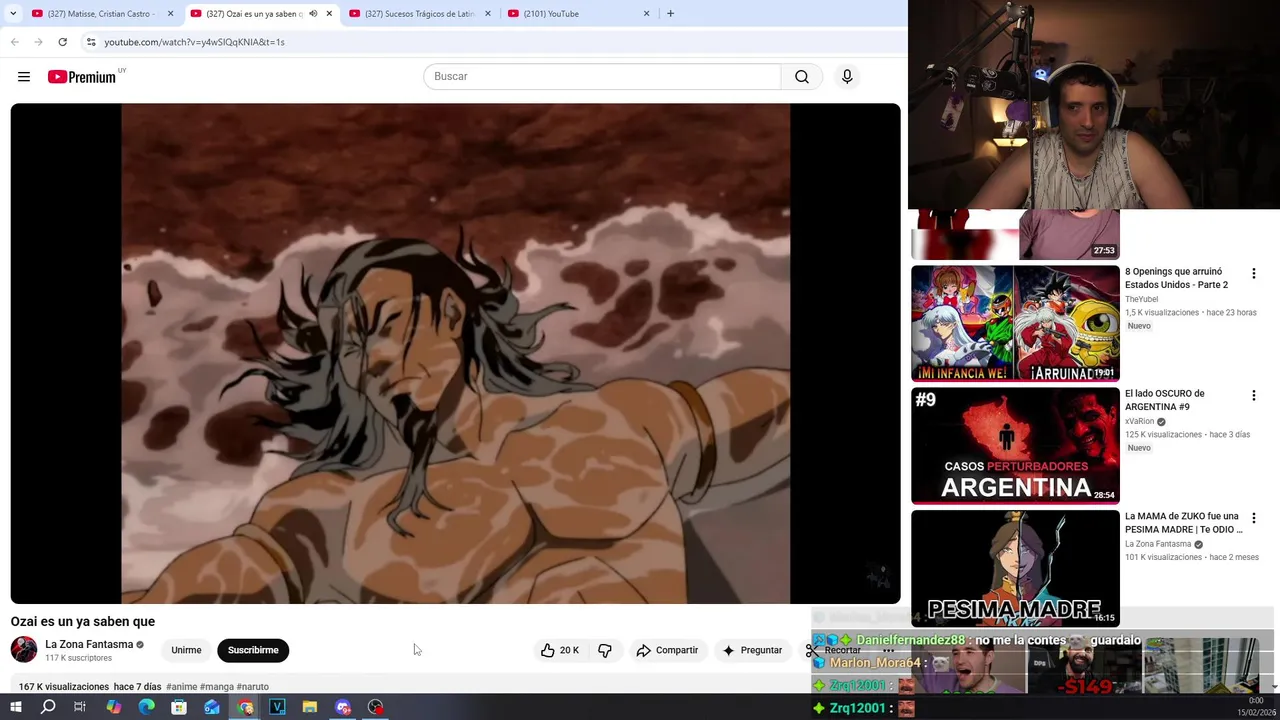Click the video player to pause

(x=455, y=353)
